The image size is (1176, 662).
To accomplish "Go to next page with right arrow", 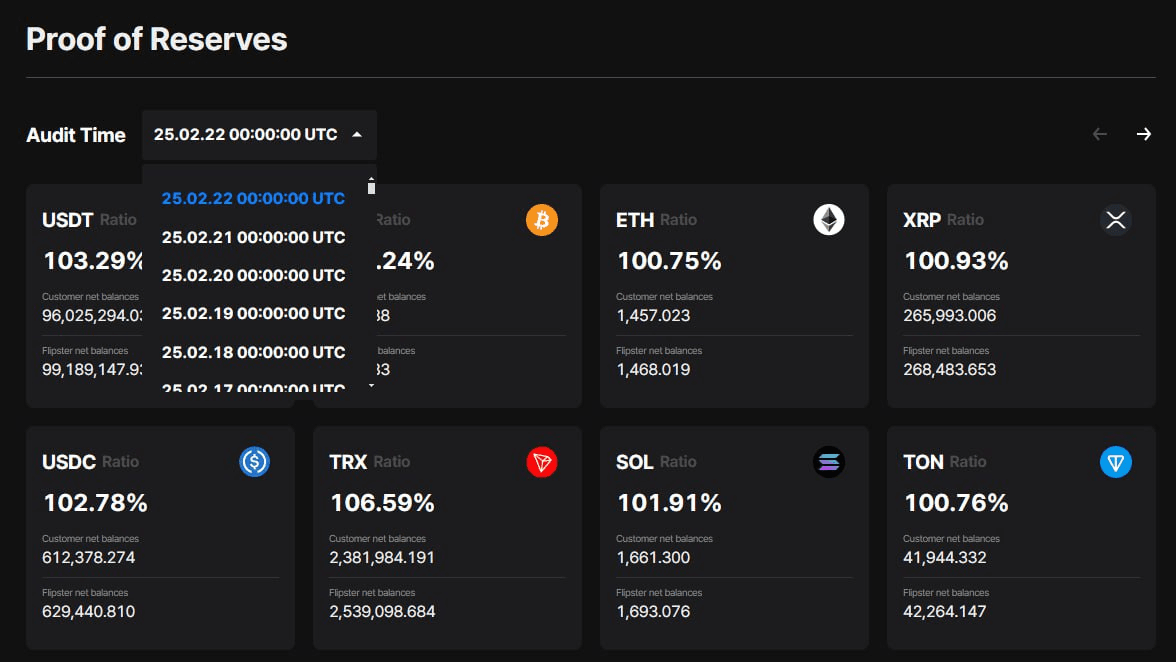I will (1144, 134).
